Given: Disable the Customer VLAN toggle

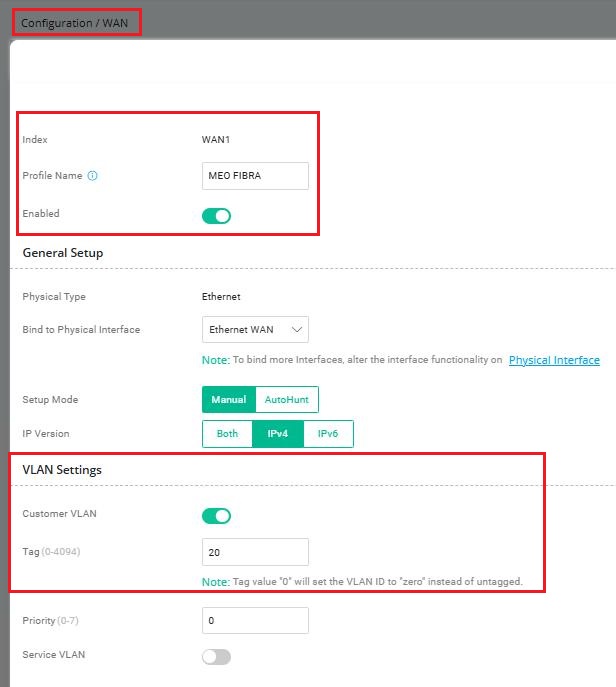Looking at the screenshot, I should 216,516.
